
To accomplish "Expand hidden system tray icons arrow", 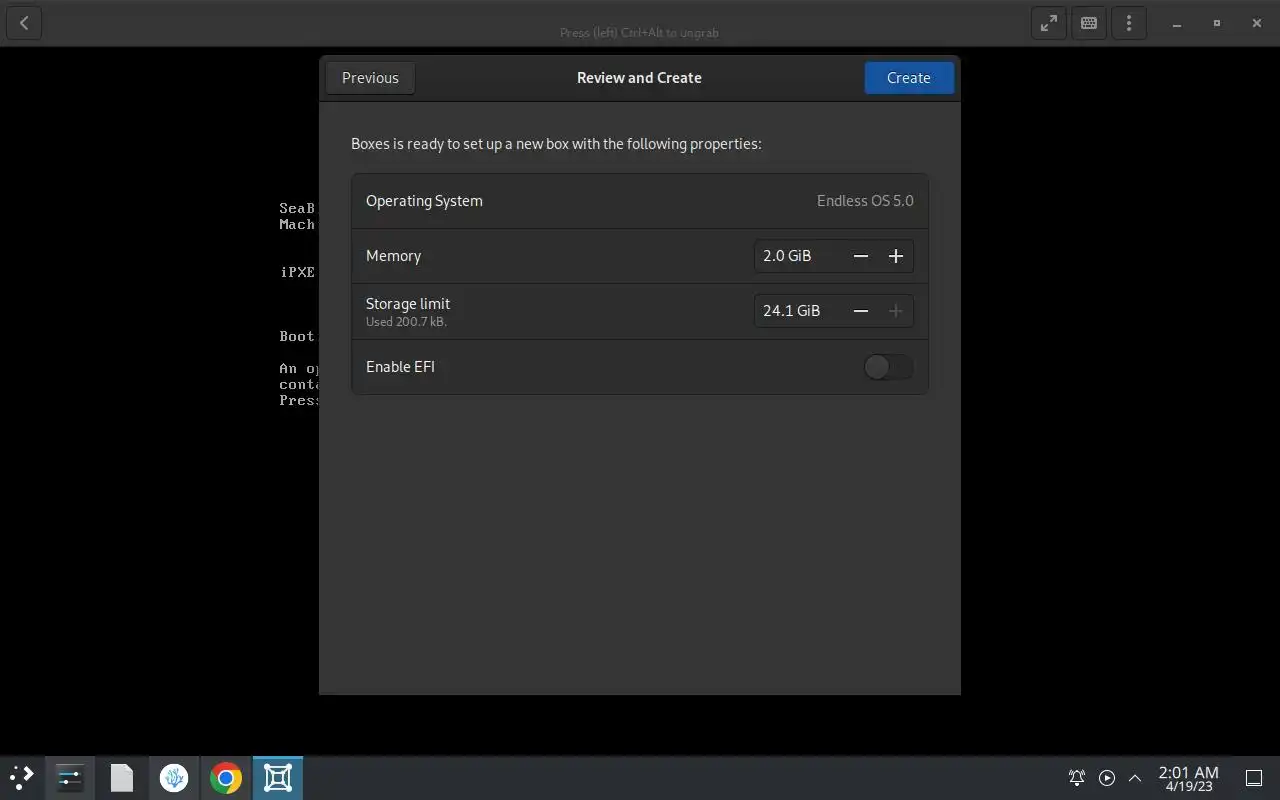I will [x=1135, y=777].
